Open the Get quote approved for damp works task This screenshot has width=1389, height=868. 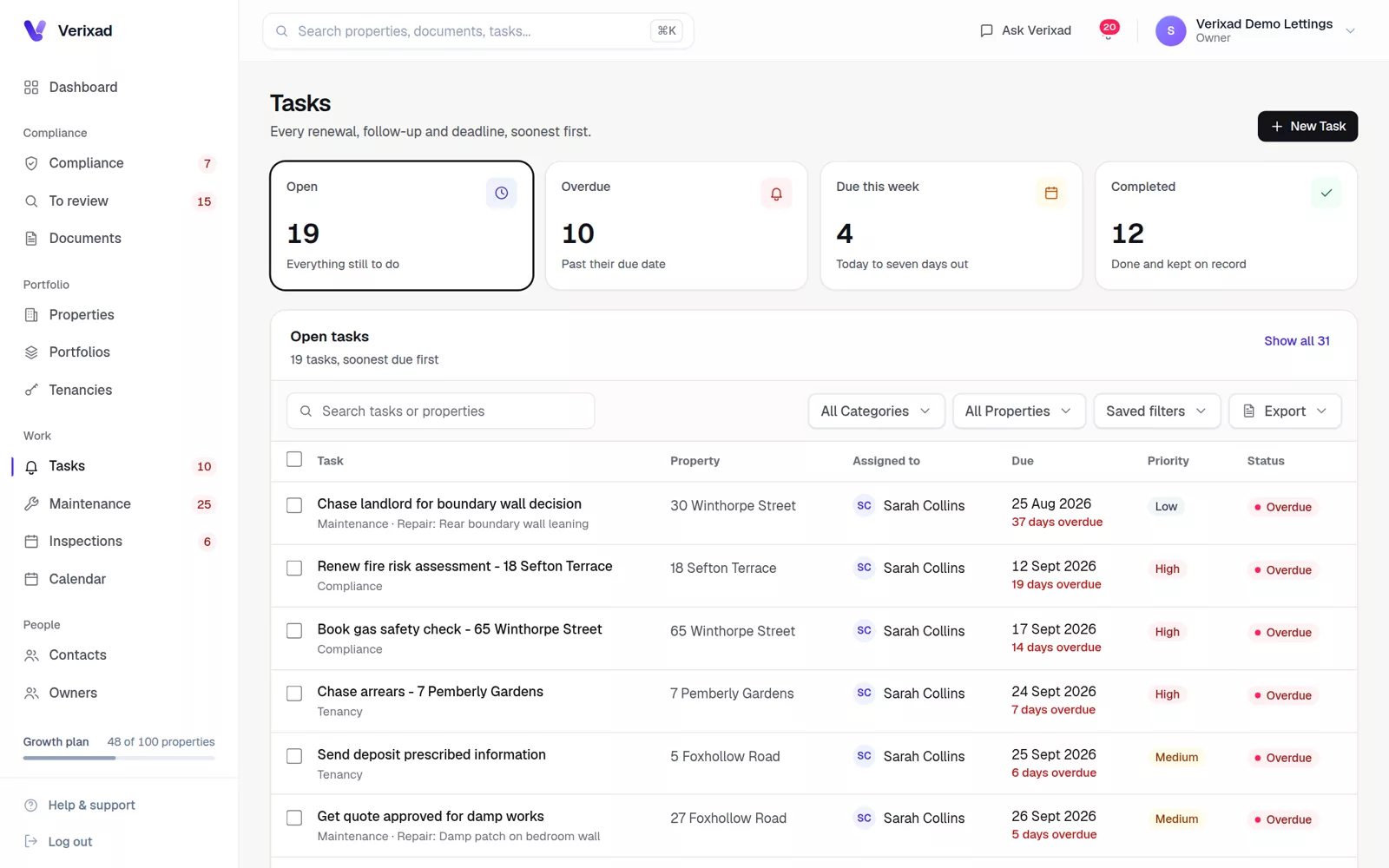click(431, 817)
